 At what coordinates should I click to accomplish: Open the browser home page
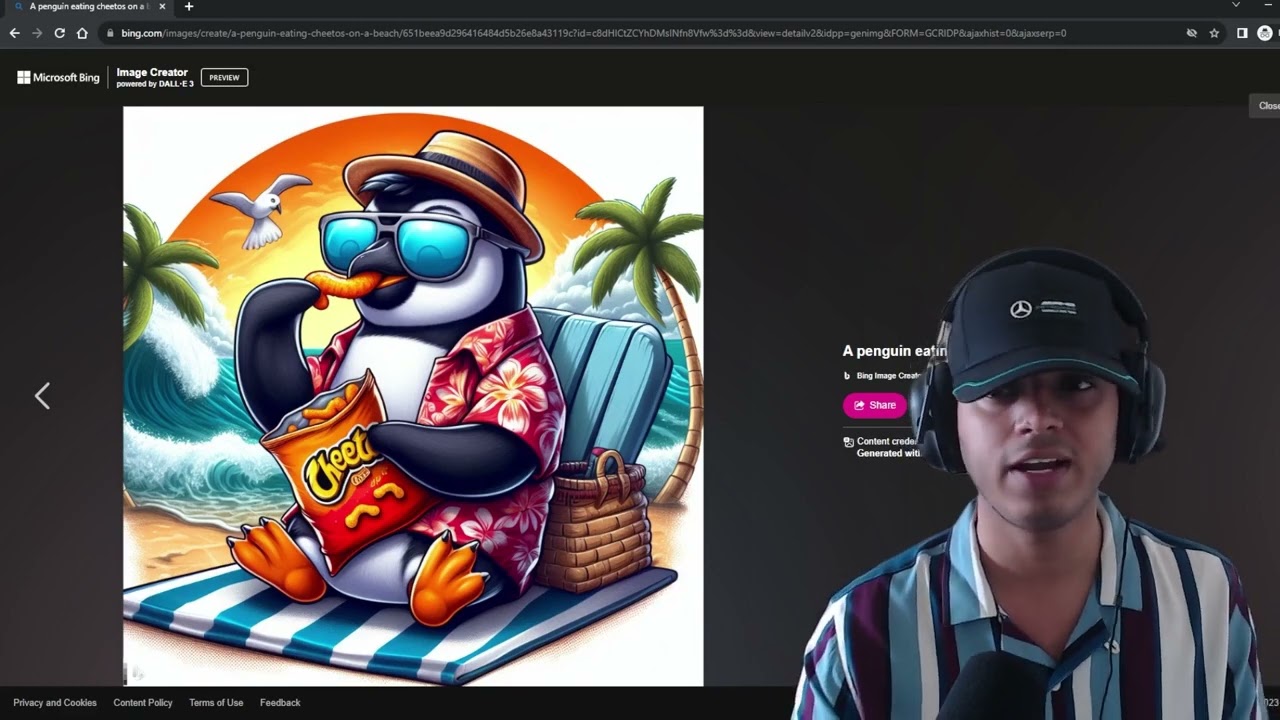[82, 33]
